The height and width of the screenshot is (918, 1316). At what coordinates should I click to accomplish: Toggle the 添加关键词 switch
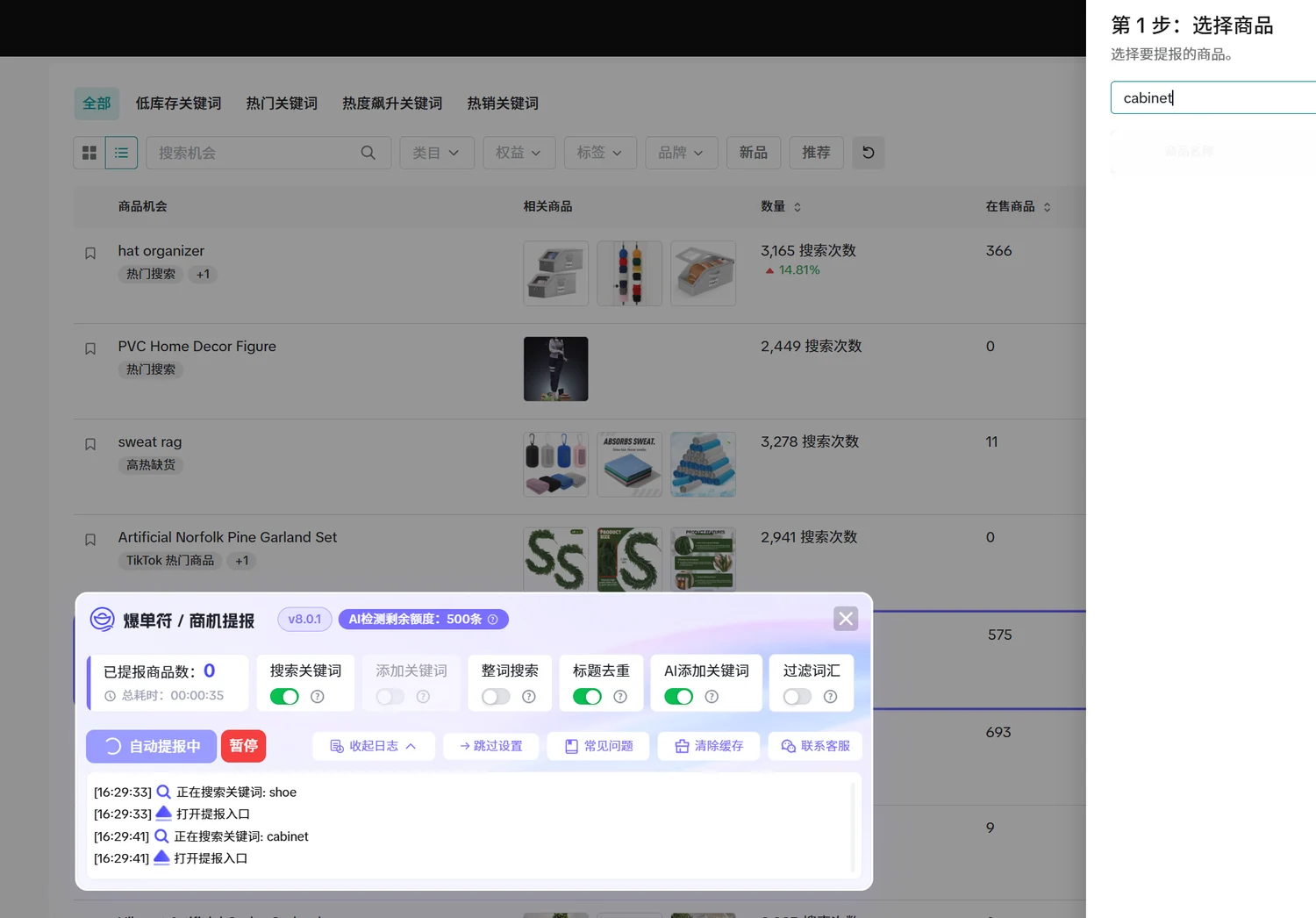[x=390, y=697]
